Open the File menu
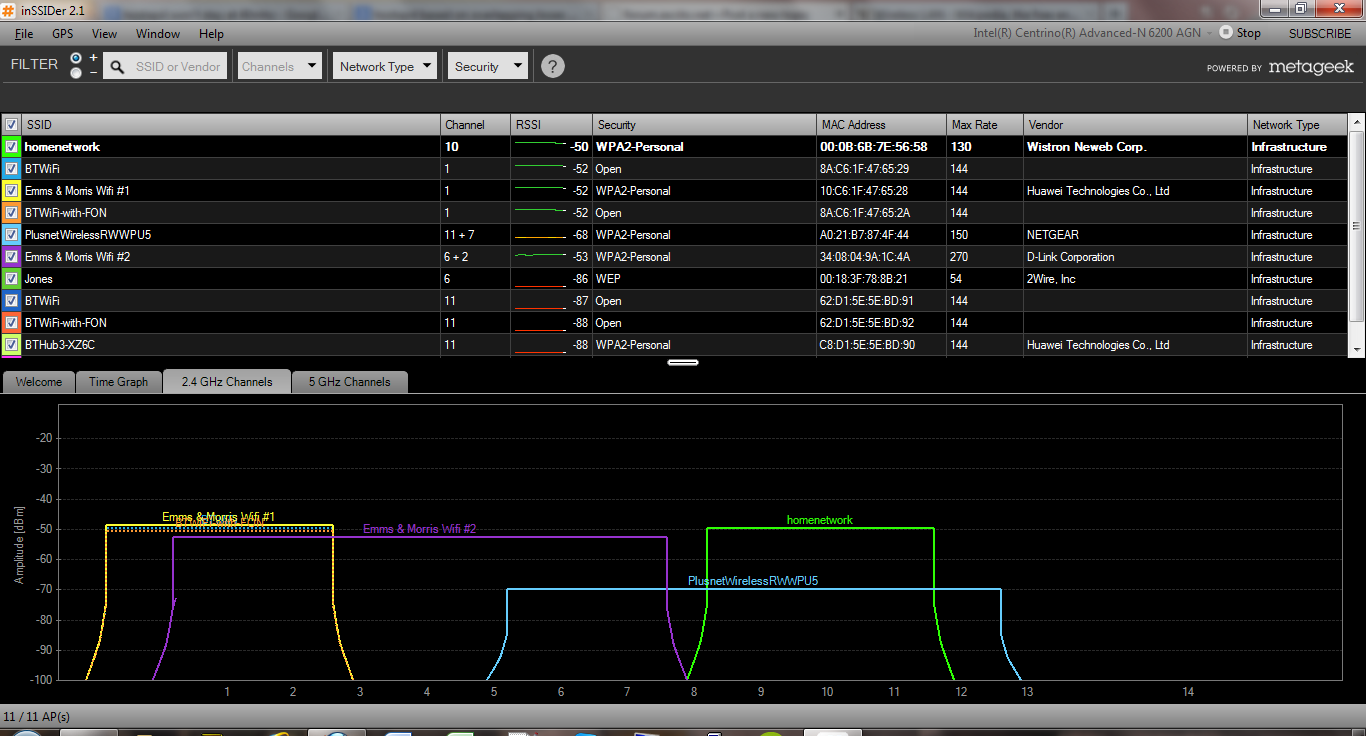 coord(24,33)
